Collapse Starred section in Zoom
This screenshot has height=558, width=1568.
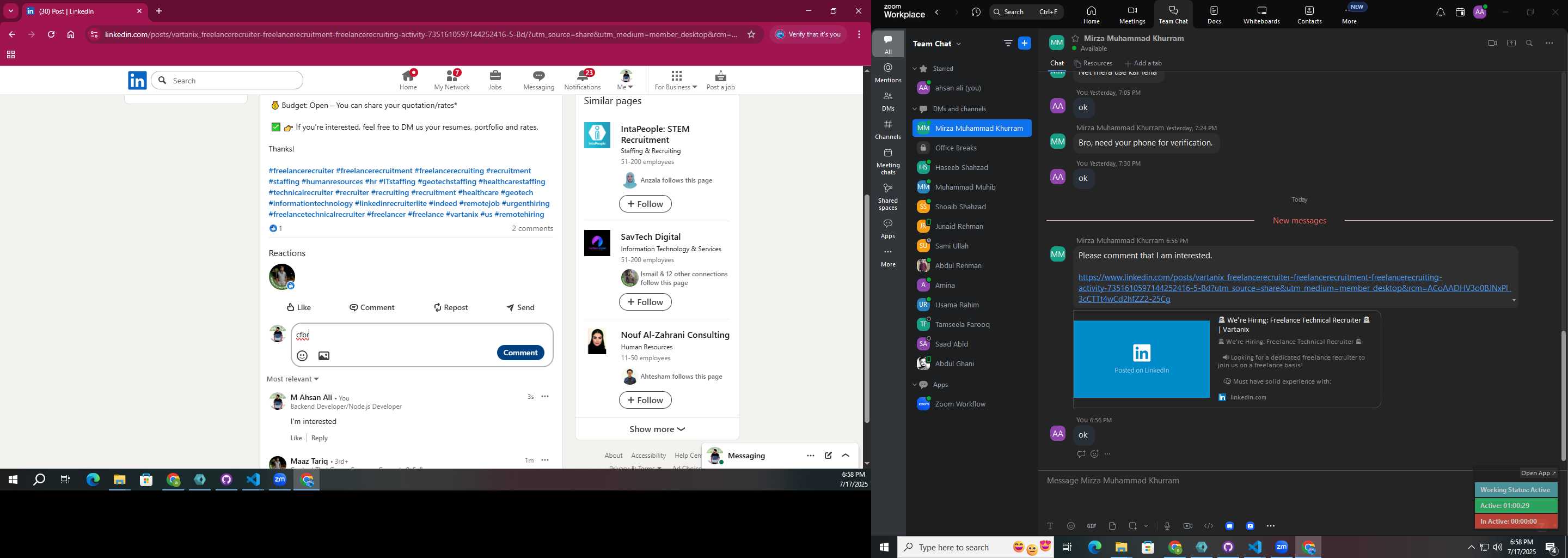pos(914,69)
